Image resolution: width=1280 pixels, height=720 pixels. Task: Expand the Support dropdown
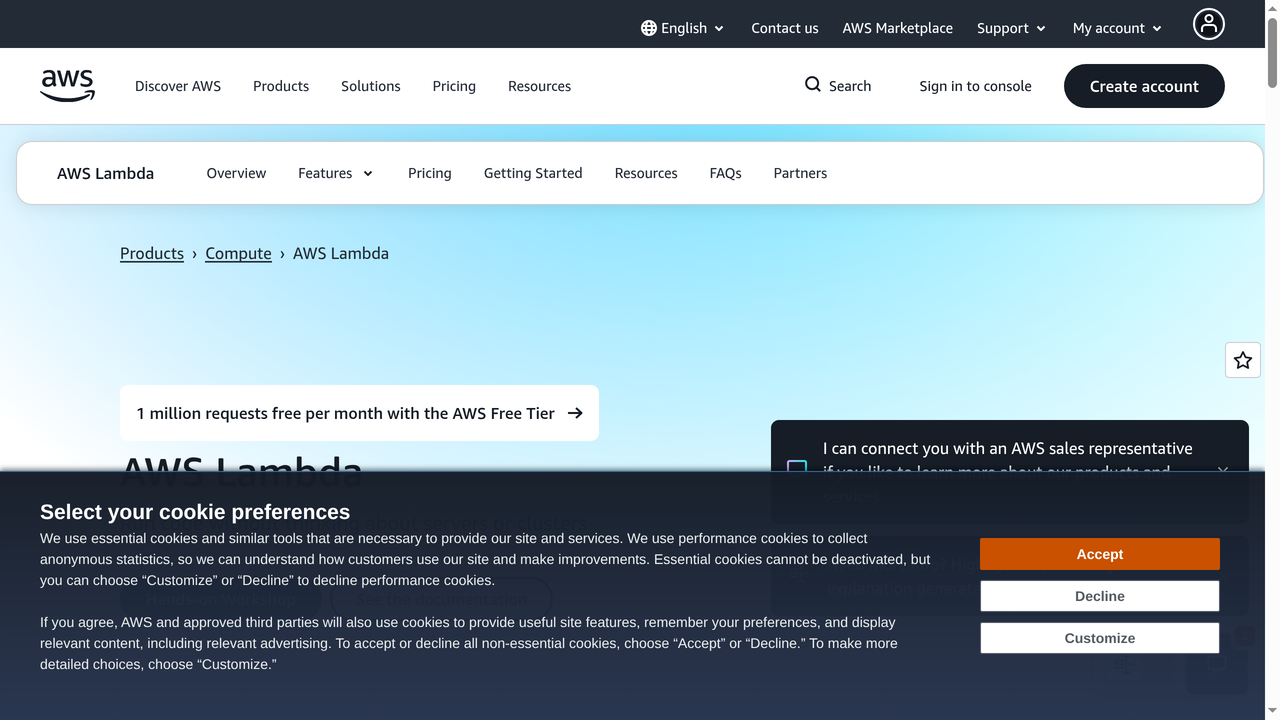click(x=1010, y=28)
